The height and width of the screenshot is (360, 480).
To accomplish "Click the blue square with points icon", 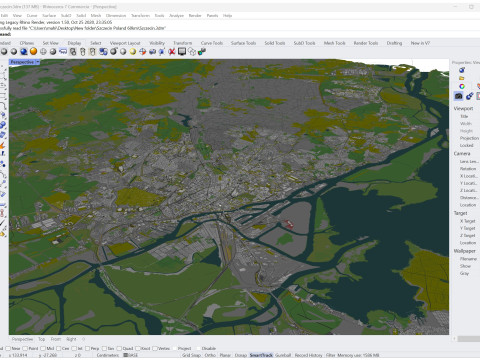I will [162, 51].
